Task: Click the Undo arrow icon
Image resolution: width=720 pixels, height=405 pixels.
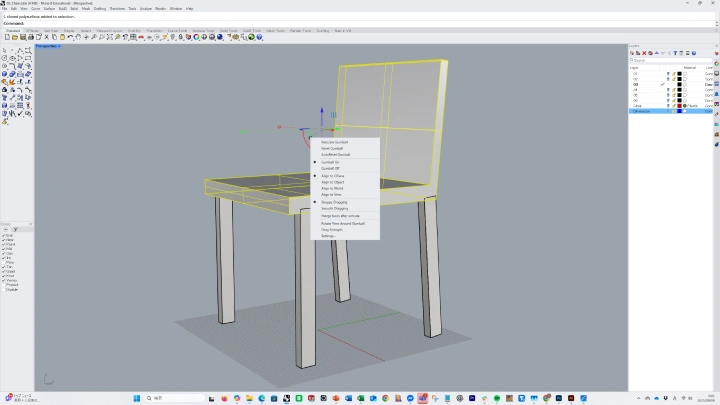Action: tap(70, 37)
